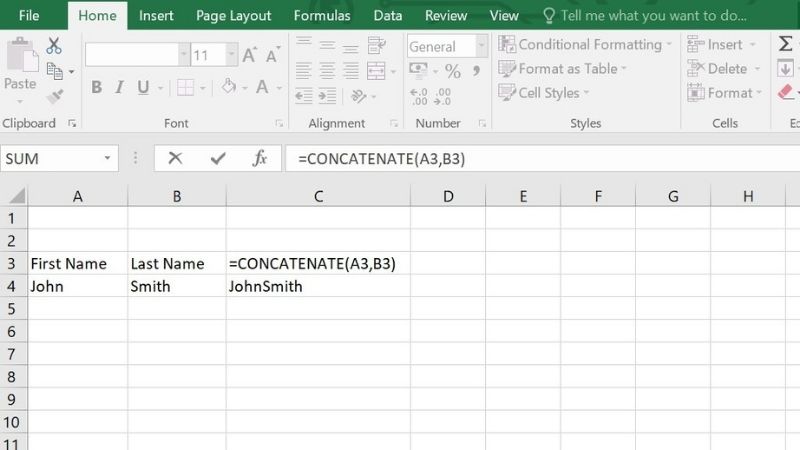Select the Format Painter brush
The image size is (800, 450).
54,97
